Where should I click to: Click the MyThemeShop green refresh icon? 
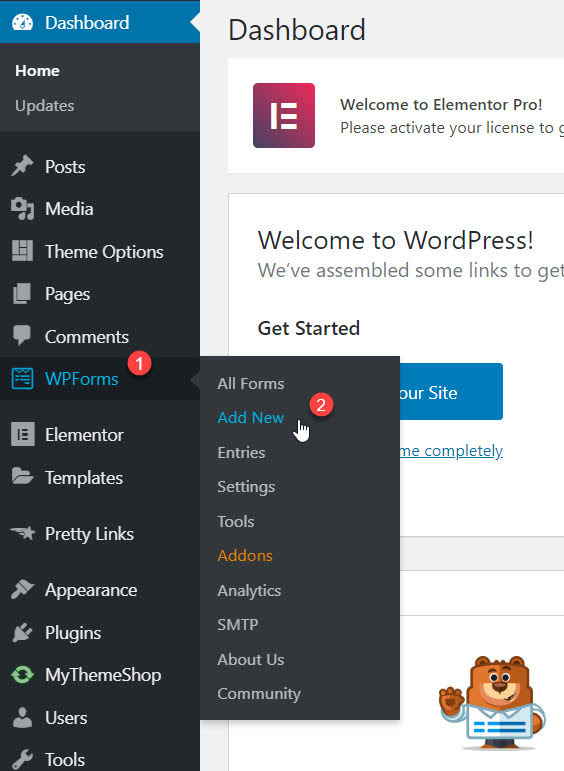click(22, 675)
